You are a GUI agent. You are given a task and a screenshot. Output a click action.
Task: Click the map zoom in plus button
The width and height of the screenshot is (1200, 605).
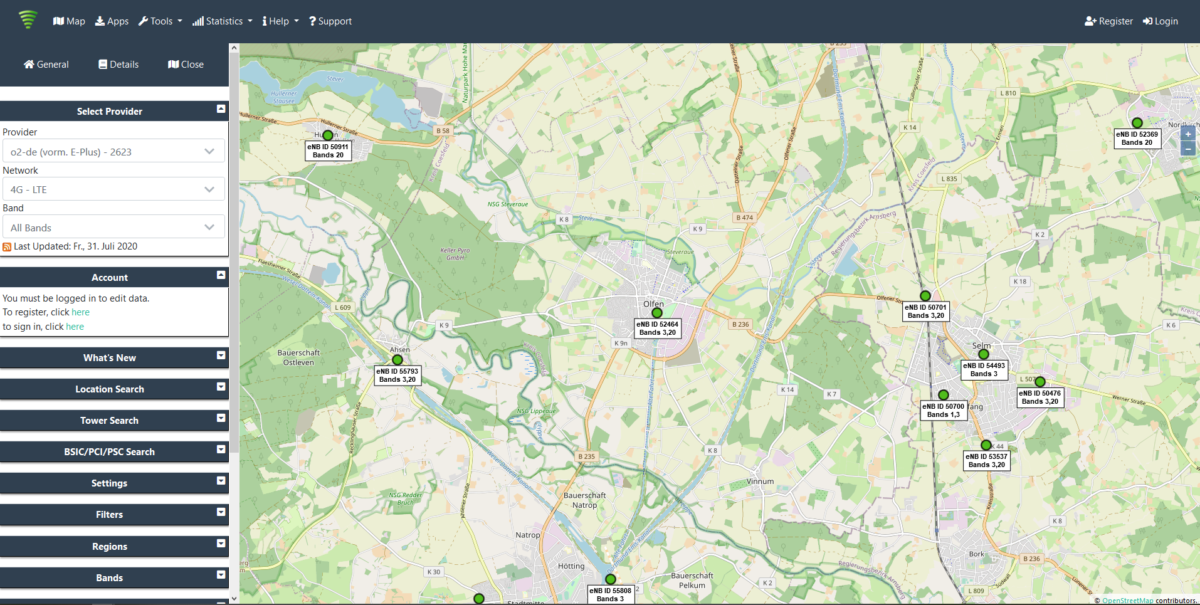tap(1187, 133)
